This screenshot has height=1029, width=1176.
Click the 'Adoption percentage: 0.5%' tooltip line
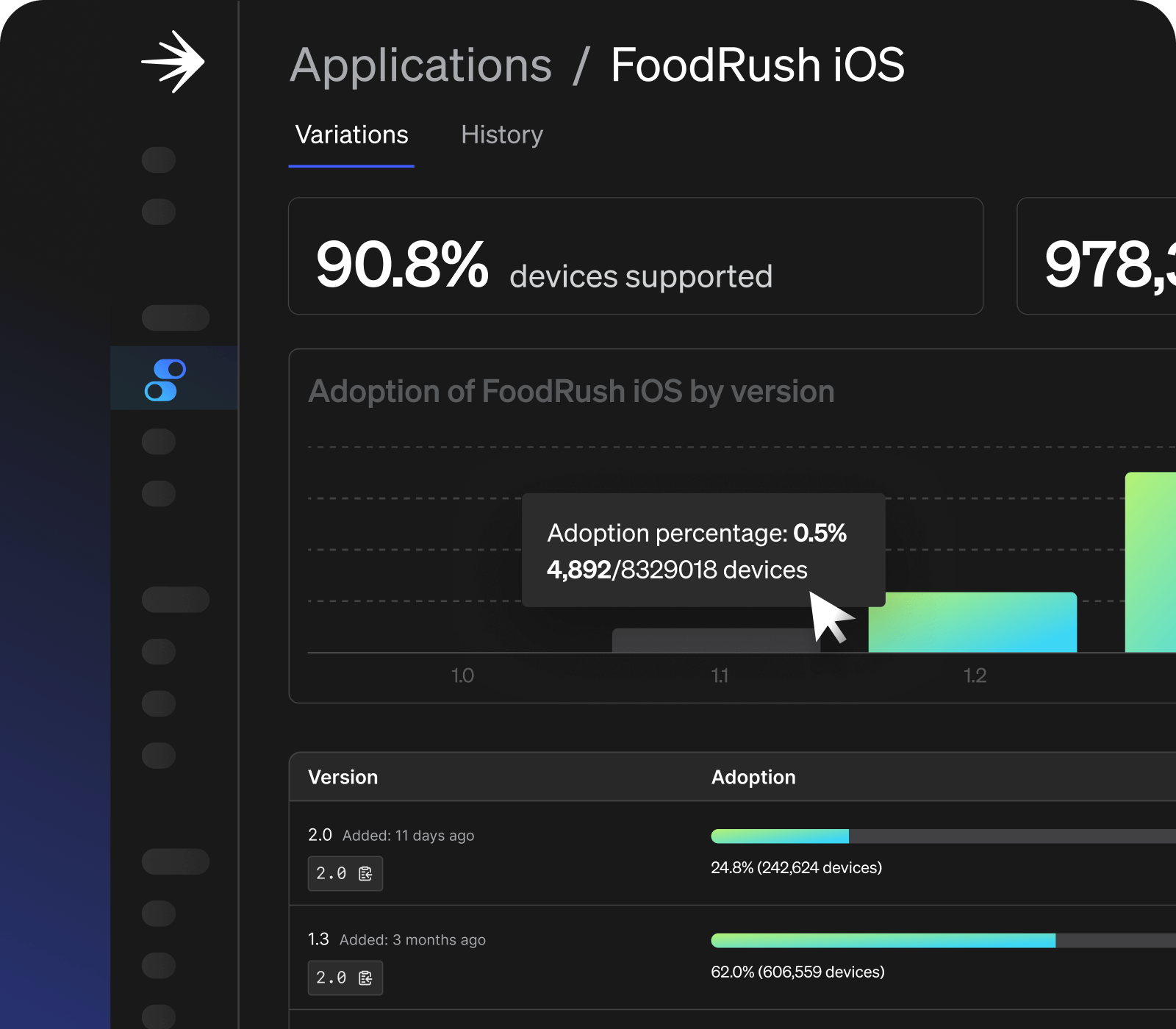[697, 533]
